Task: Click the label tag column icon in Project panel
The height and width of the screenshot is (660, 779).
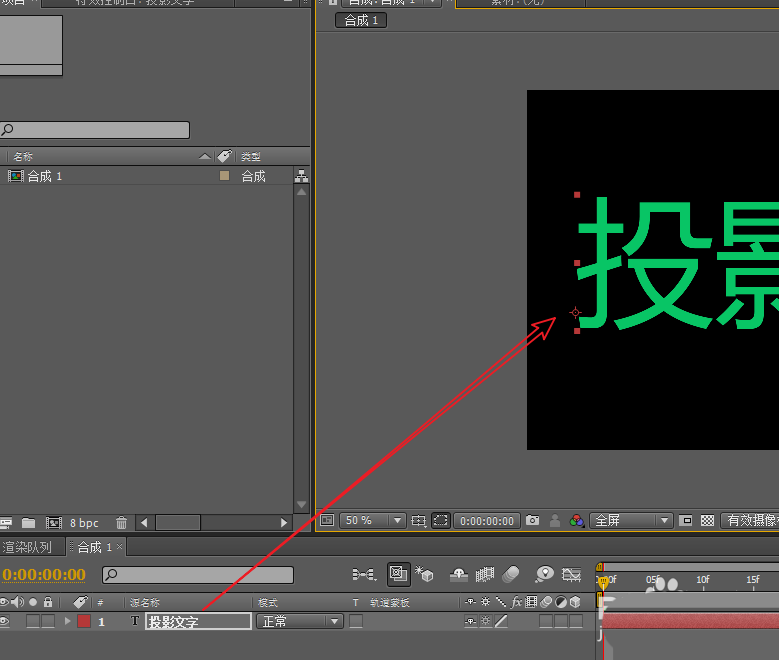Action: [x=225, y=156]
